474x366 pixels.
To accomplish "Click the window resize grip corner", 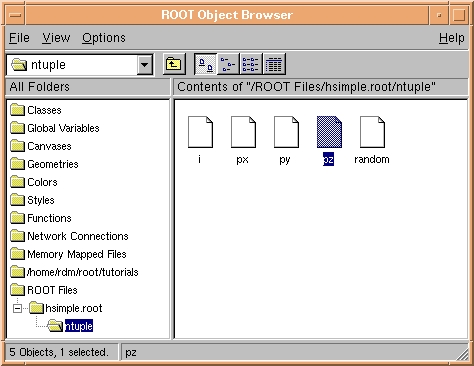I will tap(462, 355).
